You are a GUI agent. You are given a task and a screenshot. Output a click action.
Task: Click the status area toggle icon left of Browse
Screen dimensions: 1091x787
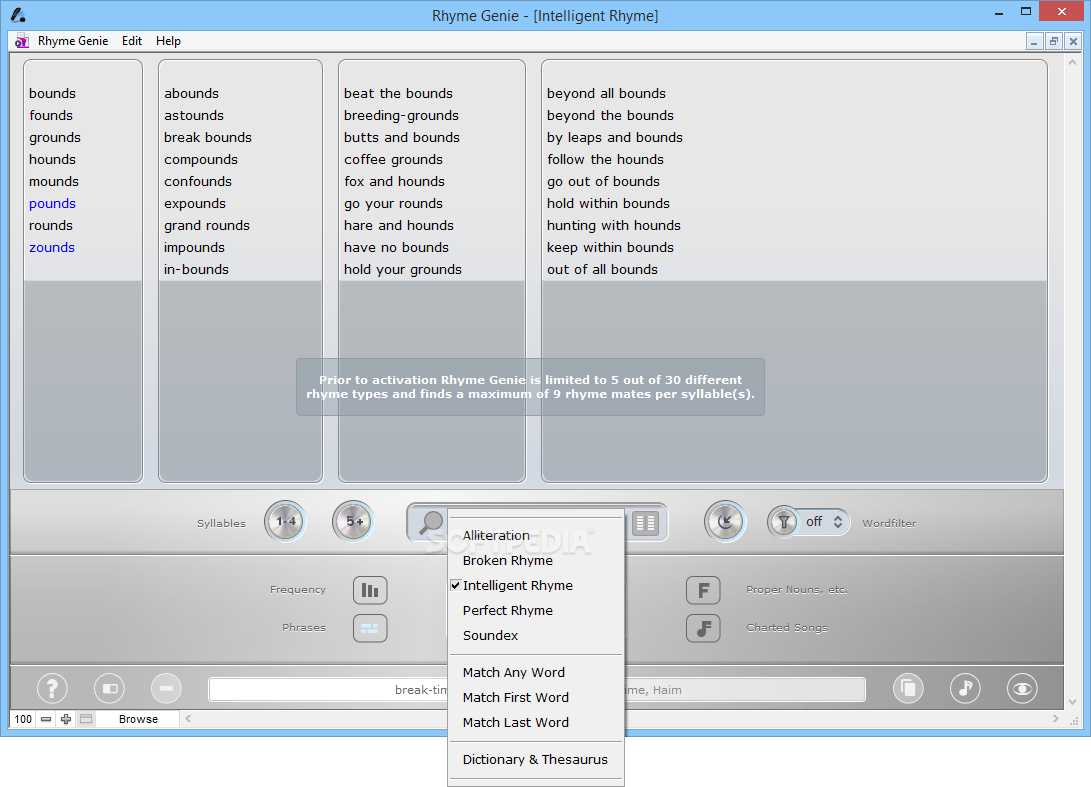[x=86, y=719]
